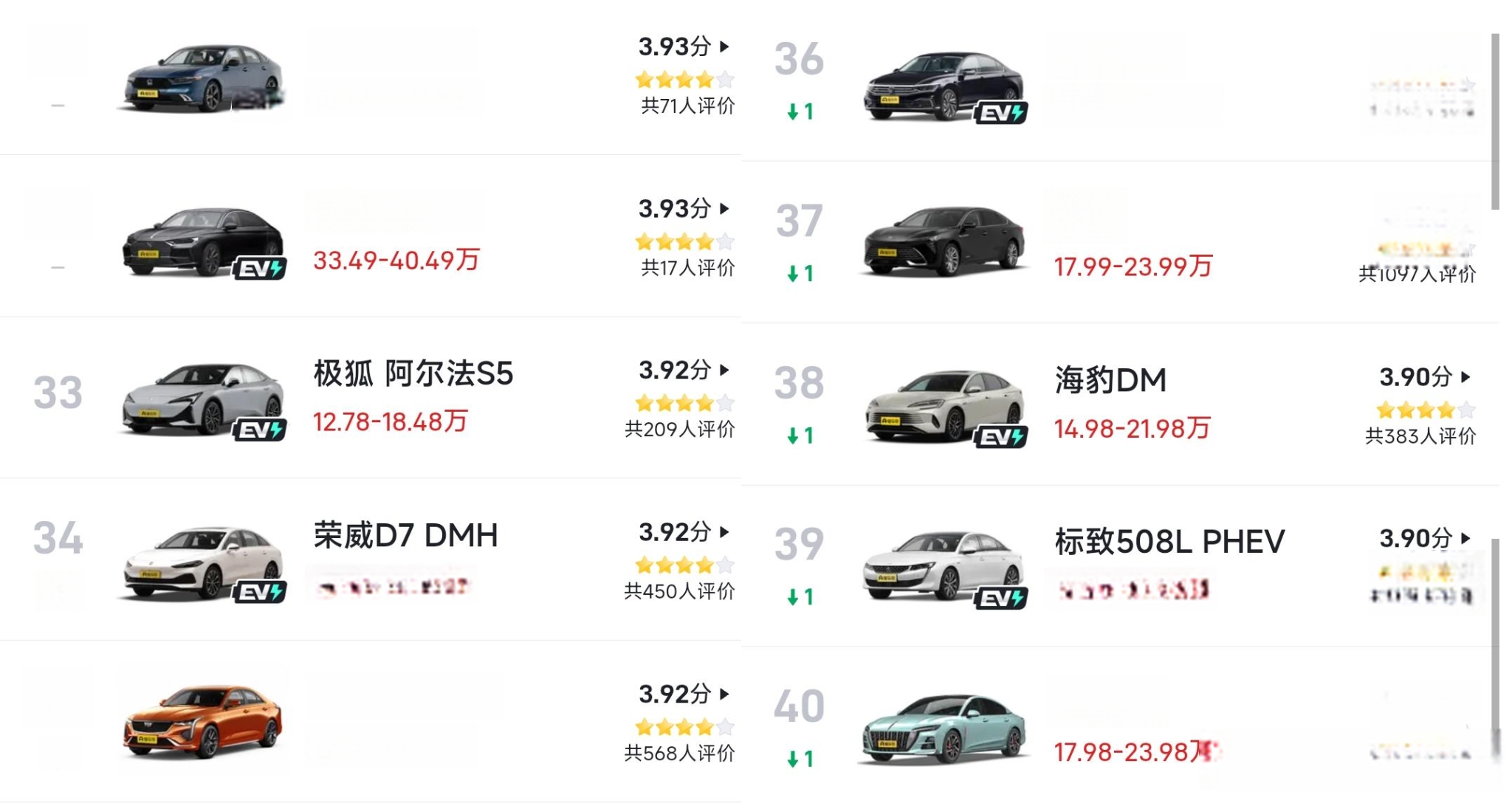Click the vertical scrollbar on the right
1512x806 pixels.
(1495, 122)
